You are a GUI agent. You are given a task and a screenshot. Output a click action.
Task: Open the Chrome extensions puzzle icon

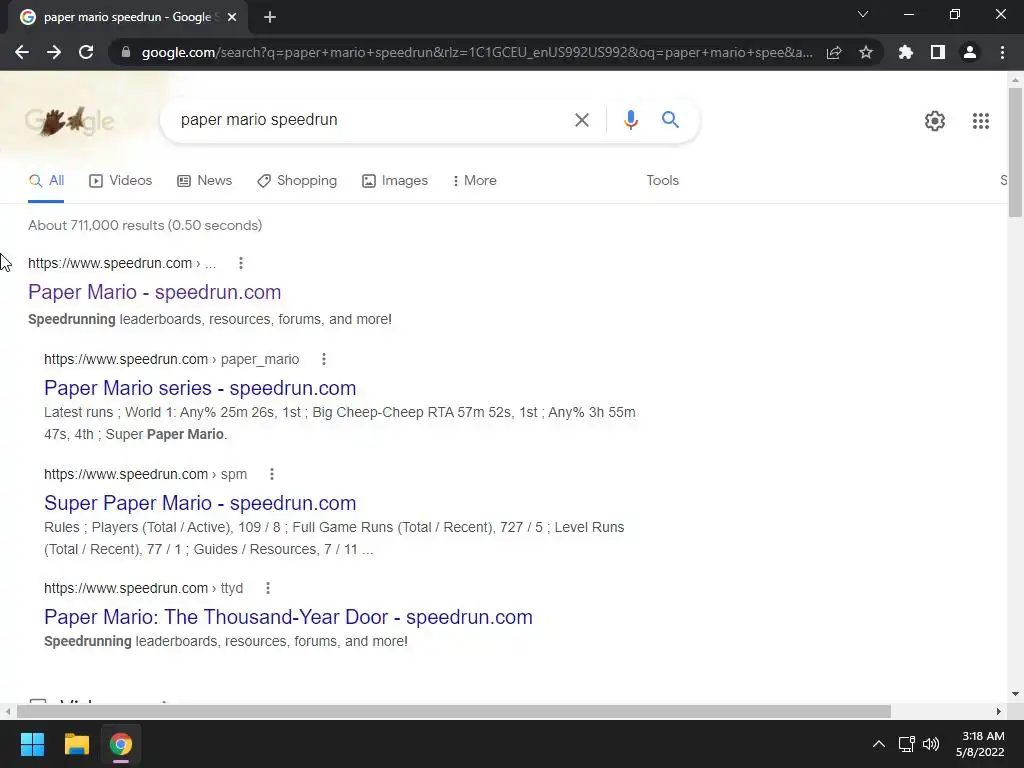906,52
